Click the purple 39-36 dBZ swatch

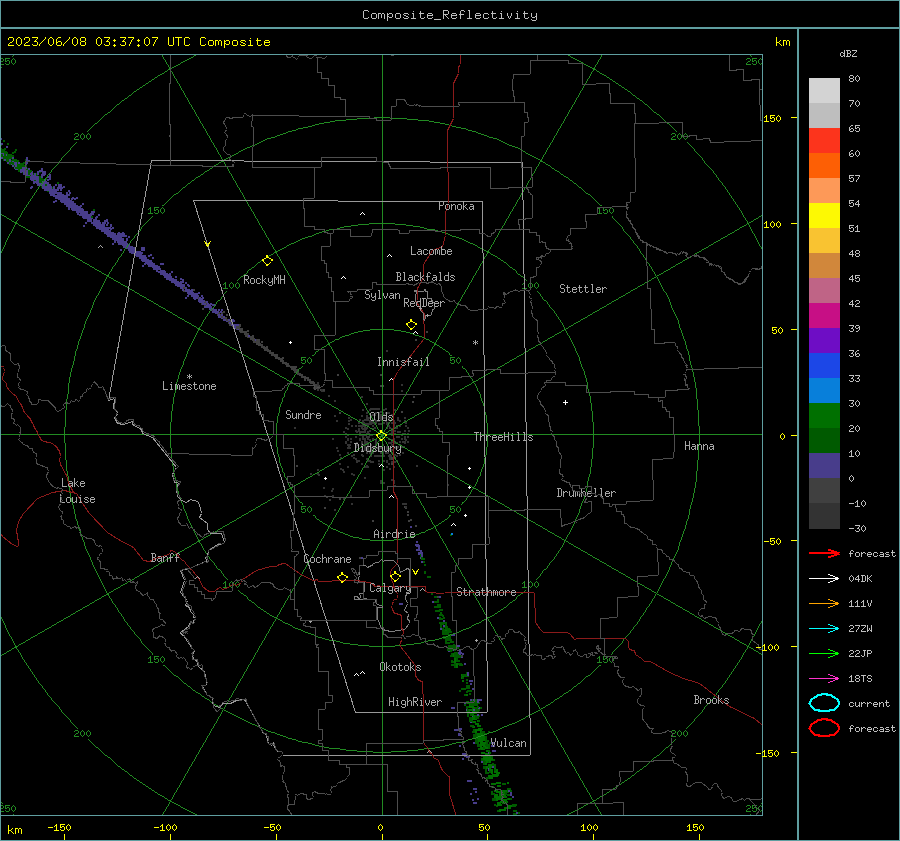click(824, 341)
